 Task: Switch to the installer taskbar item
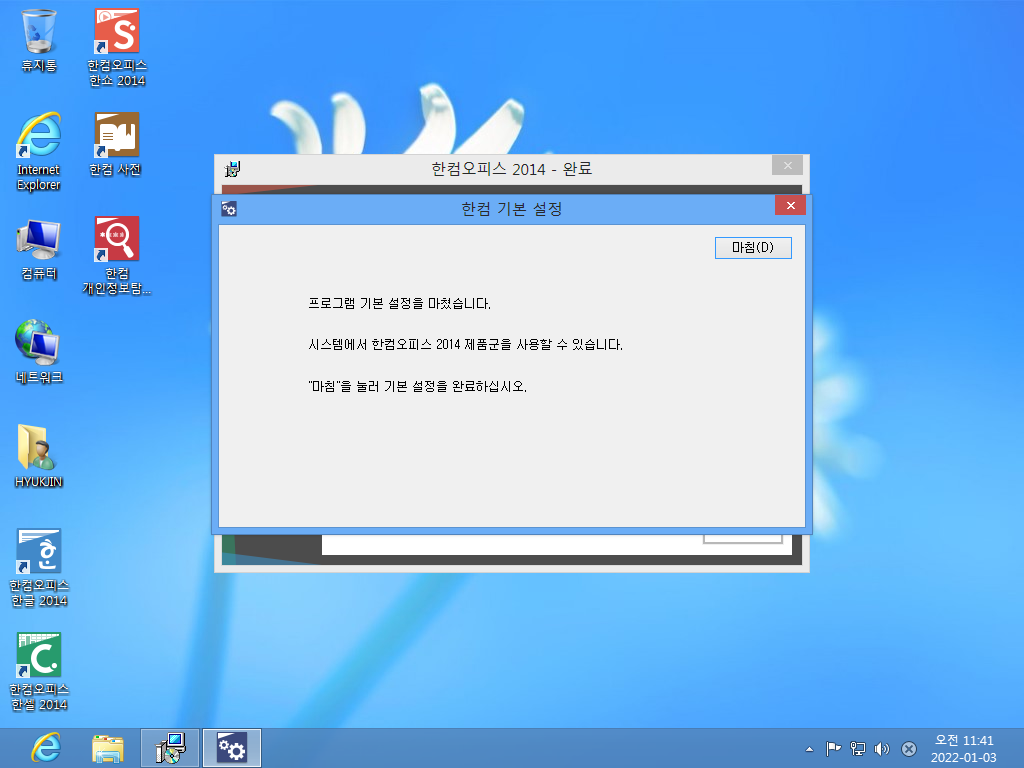[x=170, y=748]
